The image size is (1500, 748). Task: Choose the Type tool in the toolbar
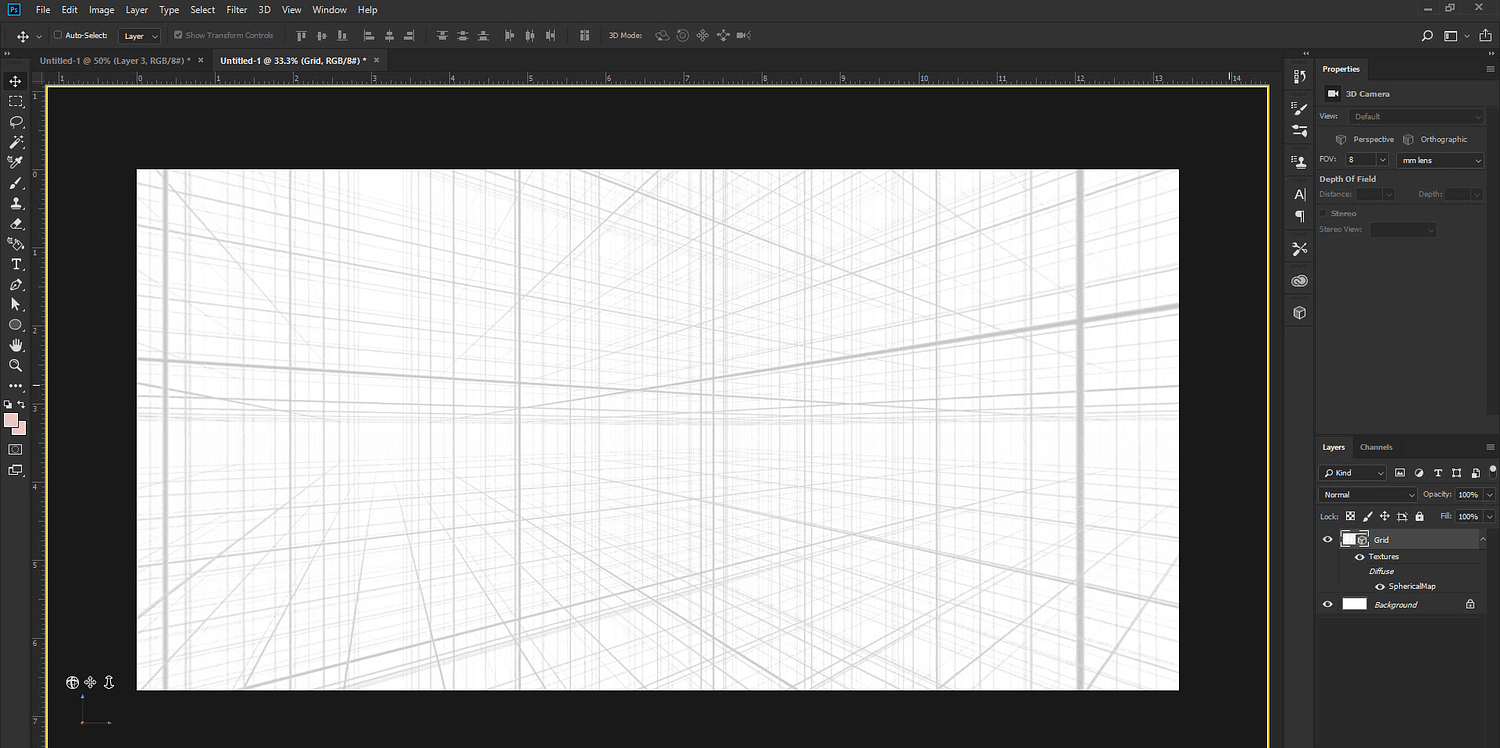point(14,264)
